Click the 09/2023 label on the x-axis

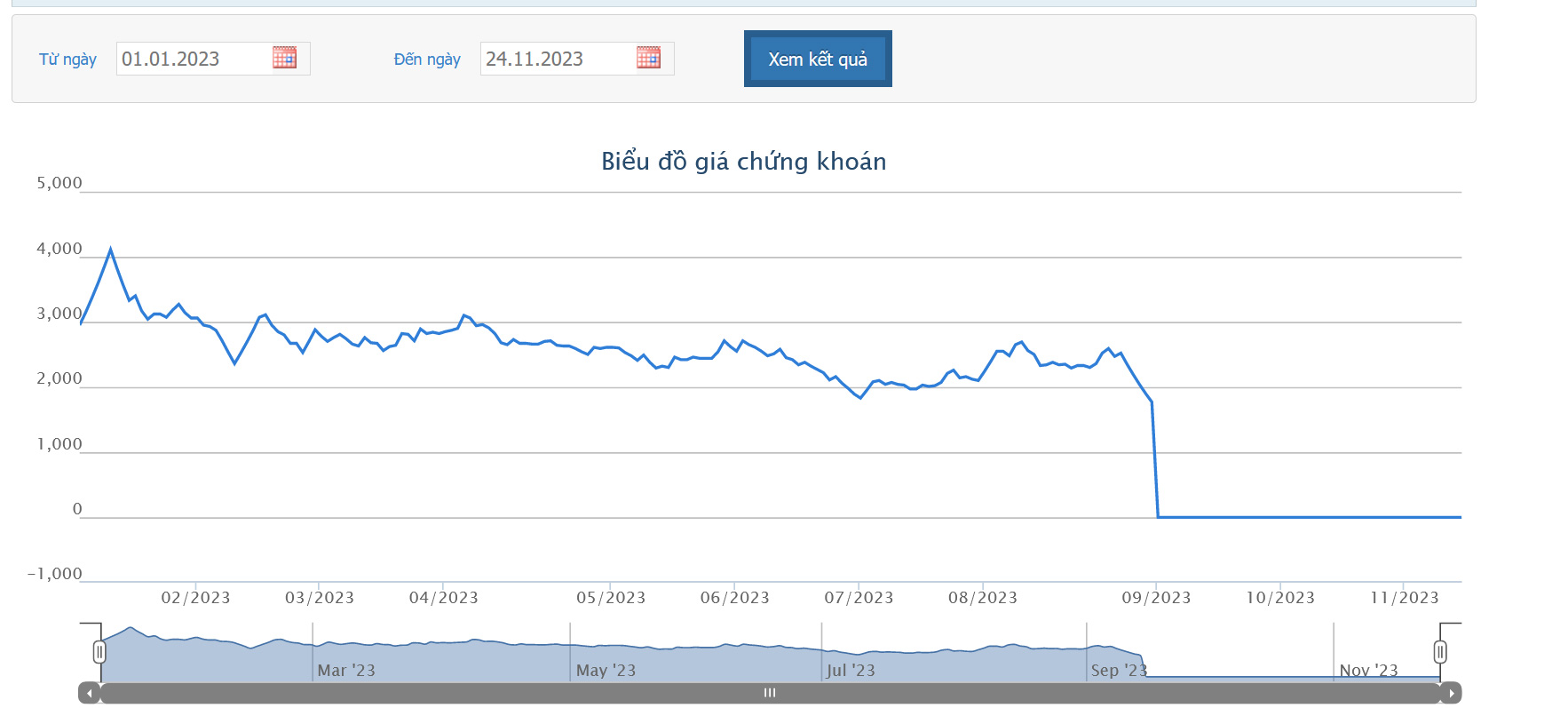click(1156, 598)
